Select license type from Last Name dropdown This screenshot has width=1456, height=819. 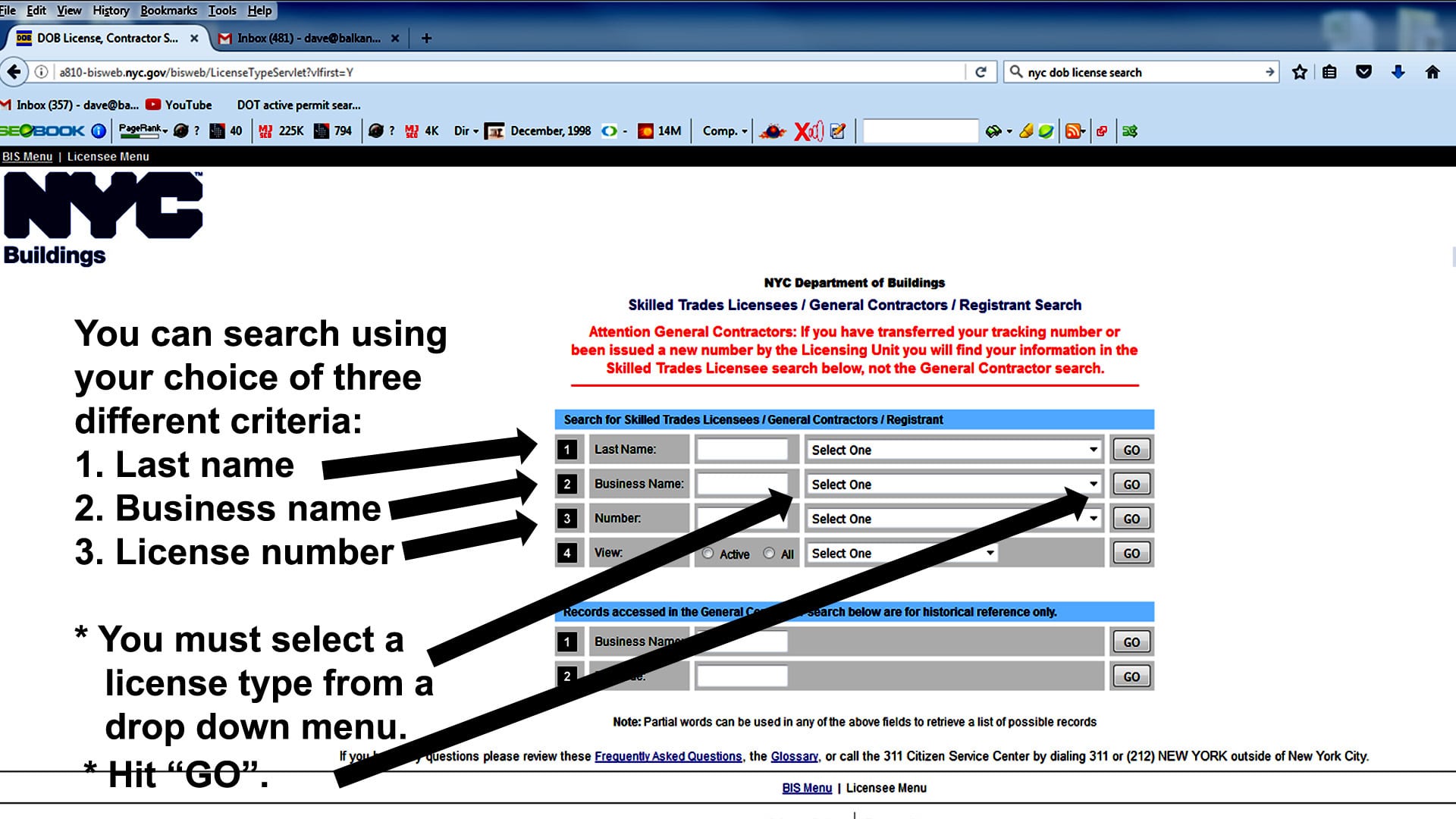click(x=952, y=449)
